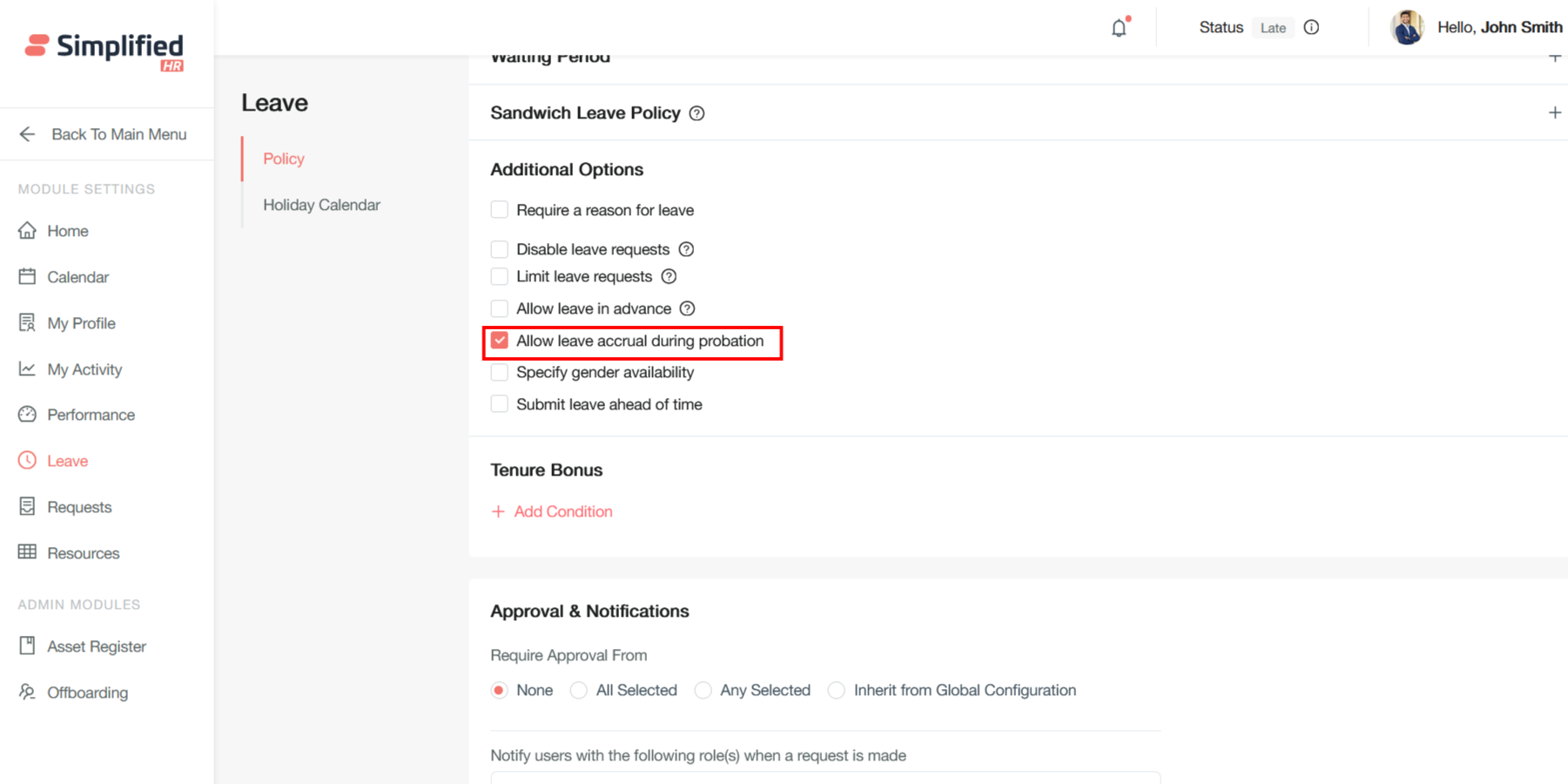The image size is (1568, 784).
Task: Select the All Selected approval radio
Action: point(579,691)
